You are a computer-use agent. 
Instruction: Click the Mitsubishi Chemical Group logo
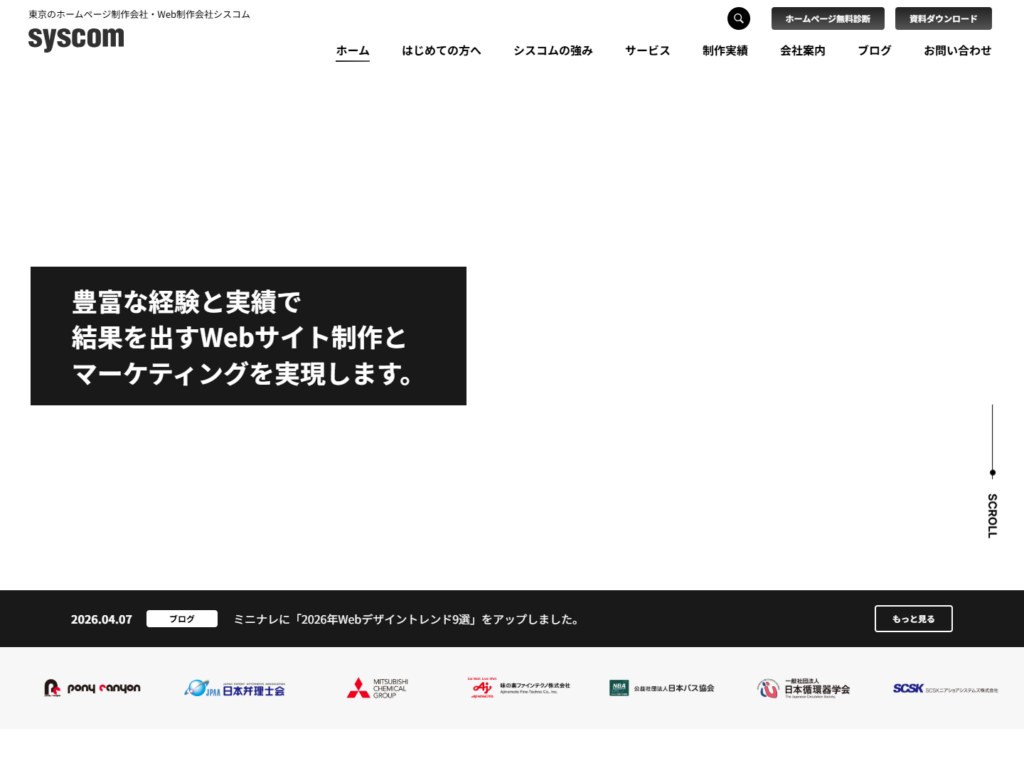(377, 688)
